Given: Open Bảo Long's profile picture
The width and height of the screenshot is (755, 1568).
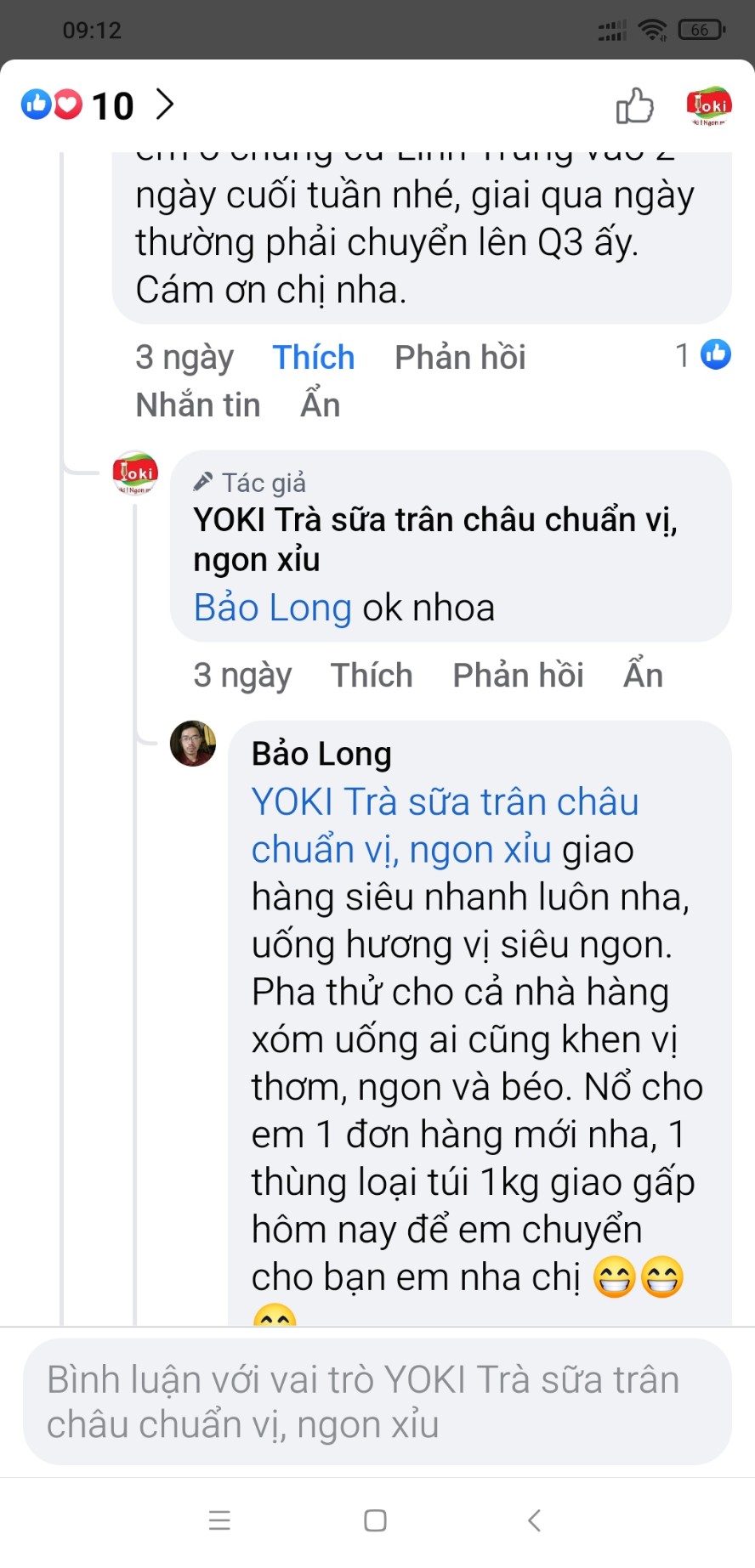Looking at the screenshot, I should coord(193,744).
